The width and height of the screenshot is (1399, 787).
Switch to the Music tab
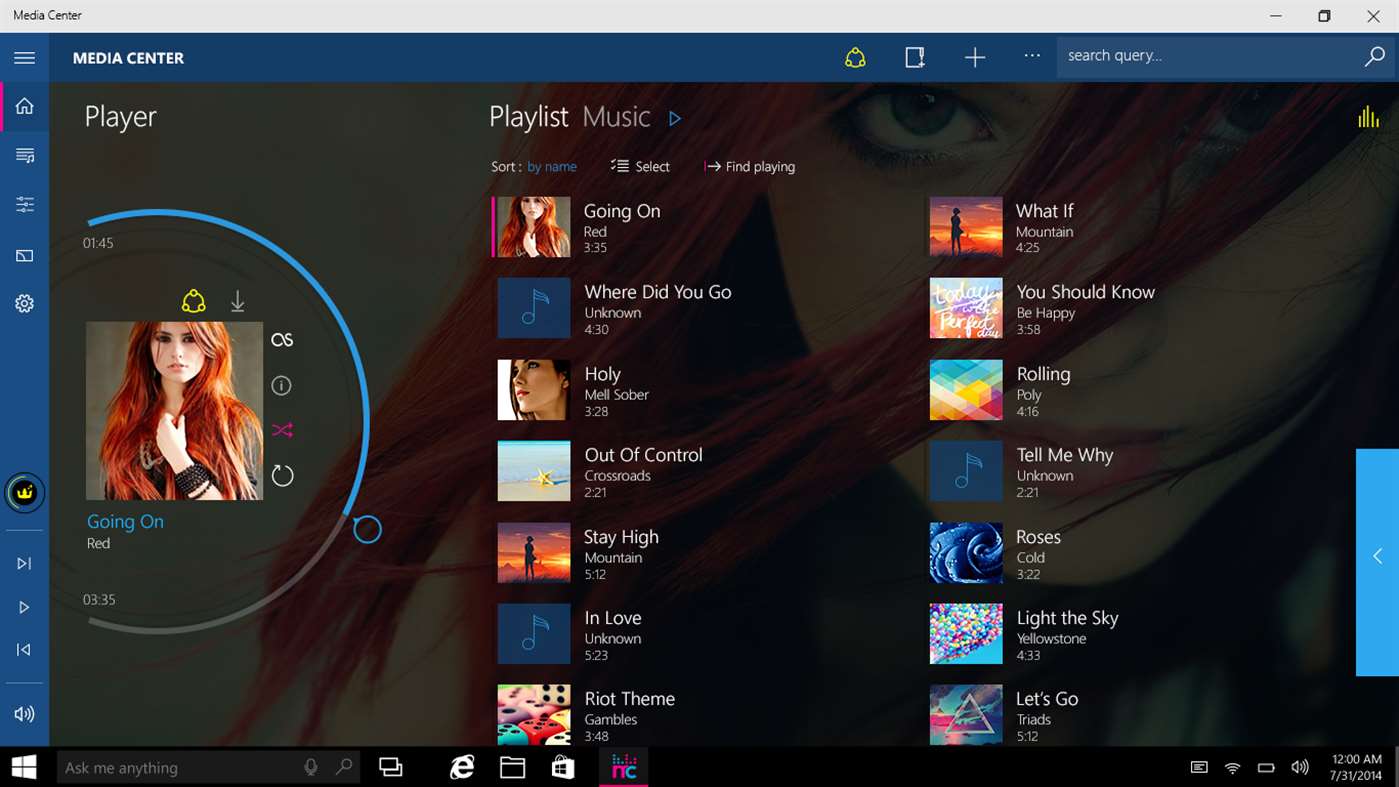616,117
